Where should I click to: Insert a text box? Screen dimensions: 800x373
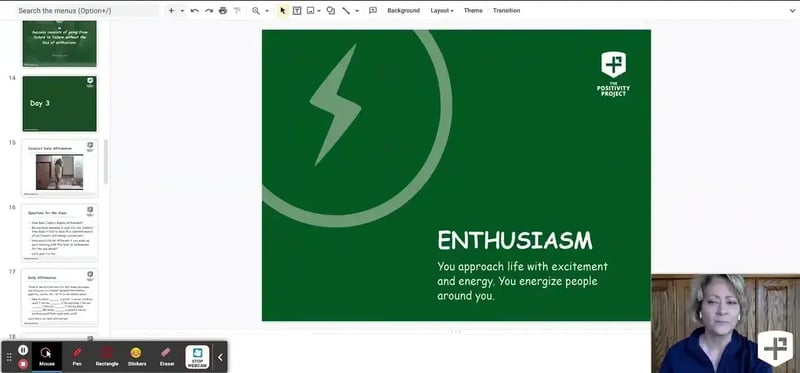tap(297, 11)
